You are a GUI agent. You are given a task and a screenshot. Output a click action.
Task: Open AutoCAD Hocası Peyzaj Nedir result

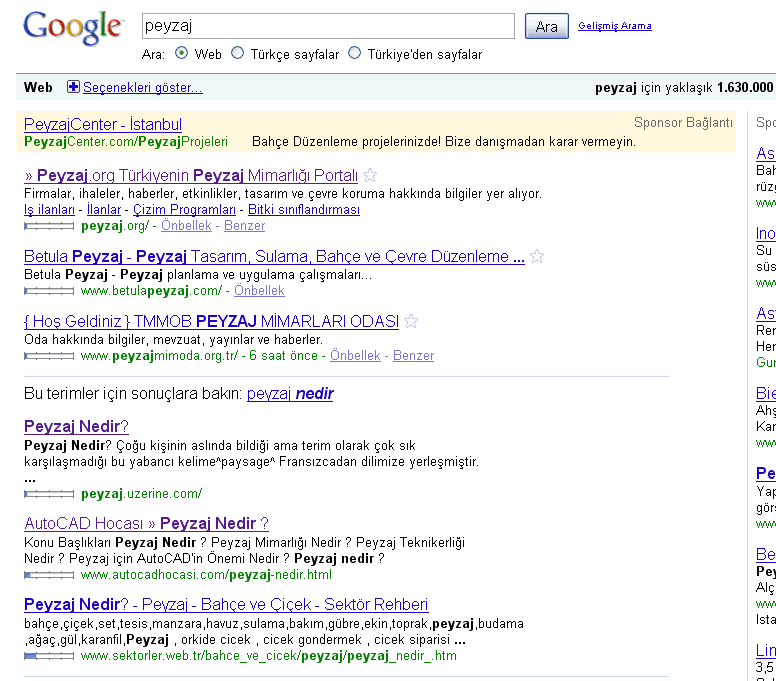click(x=146, y=523)
